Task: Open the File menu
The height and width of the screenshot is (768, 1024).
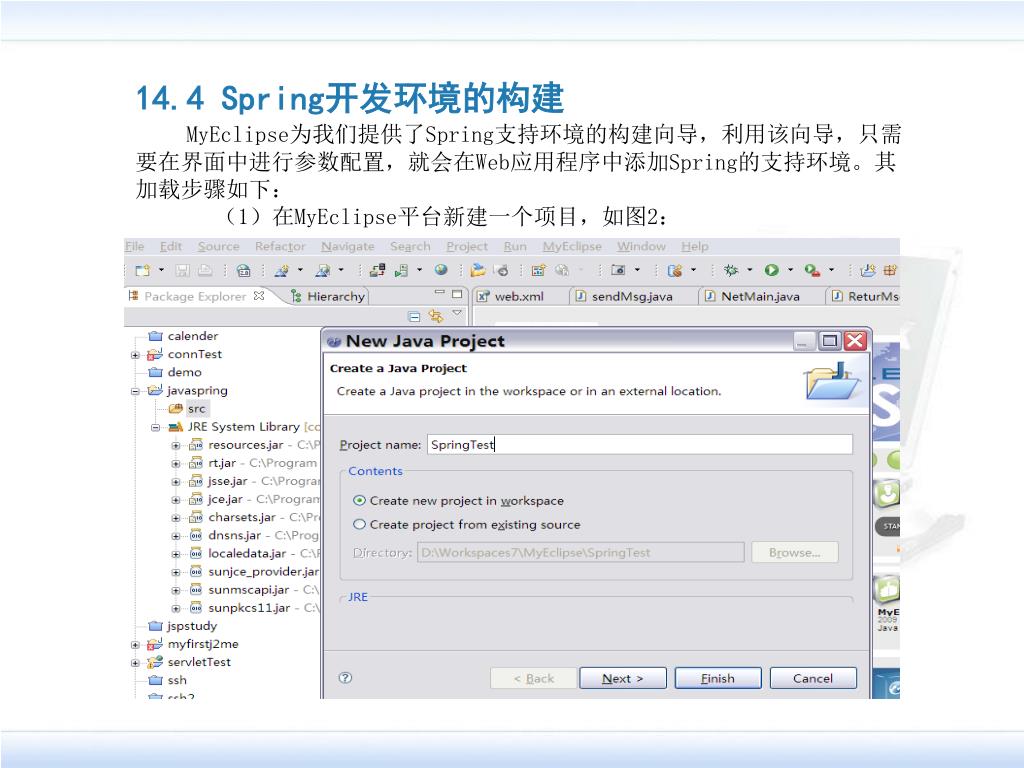Action: tap(134, 246)
